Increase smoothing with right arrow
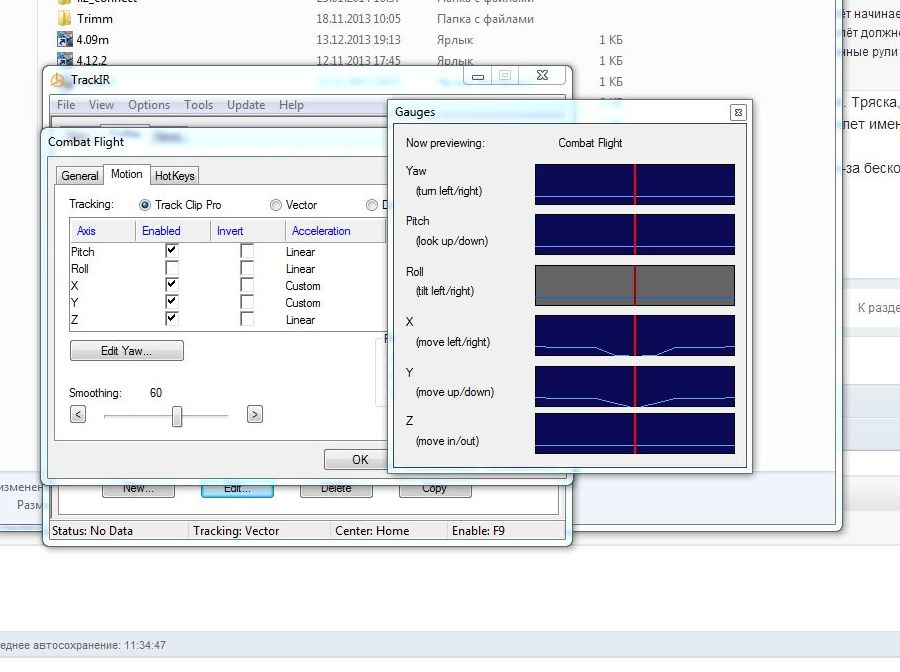900x672 pixels. [x=255, y=414]
